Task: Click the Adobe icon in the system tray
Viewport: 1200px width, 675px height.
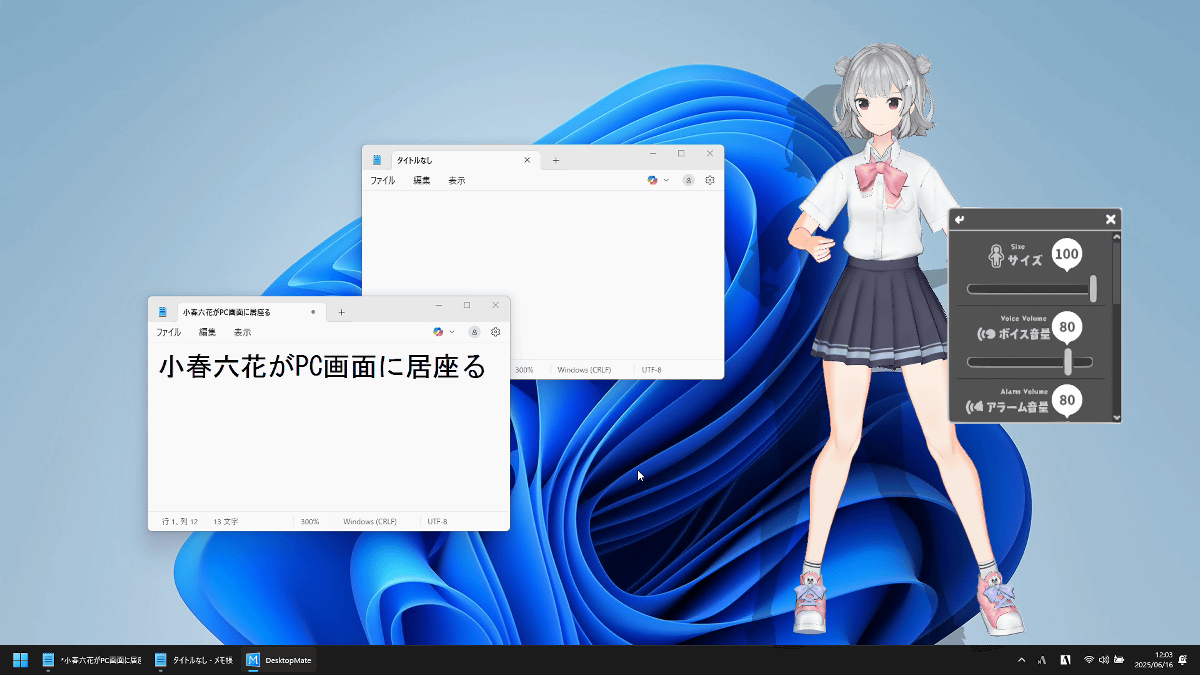Action: pos(1066,660)
